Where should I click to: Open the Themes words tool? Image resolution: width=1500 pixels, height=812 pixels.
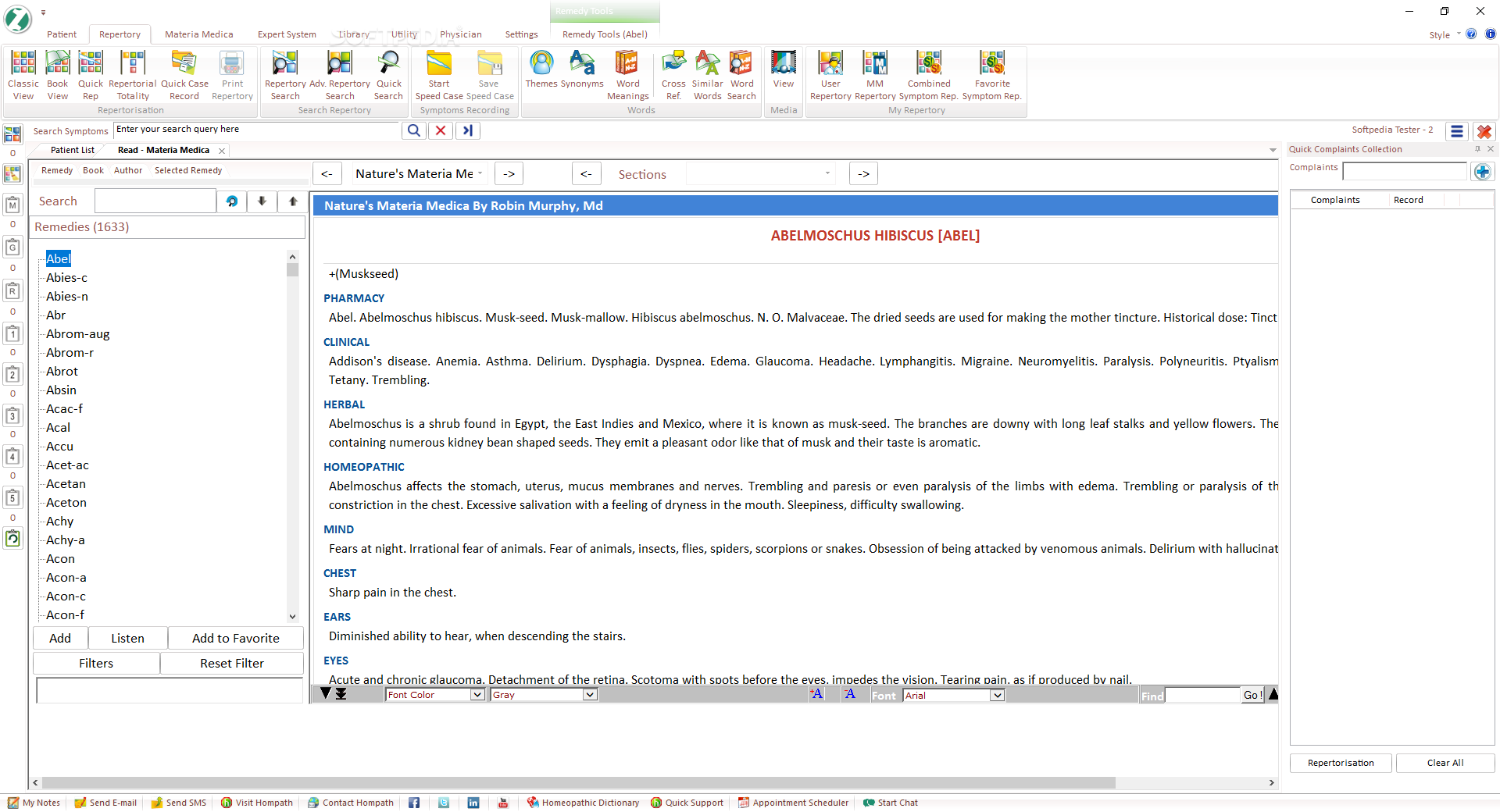click(541, 70)
